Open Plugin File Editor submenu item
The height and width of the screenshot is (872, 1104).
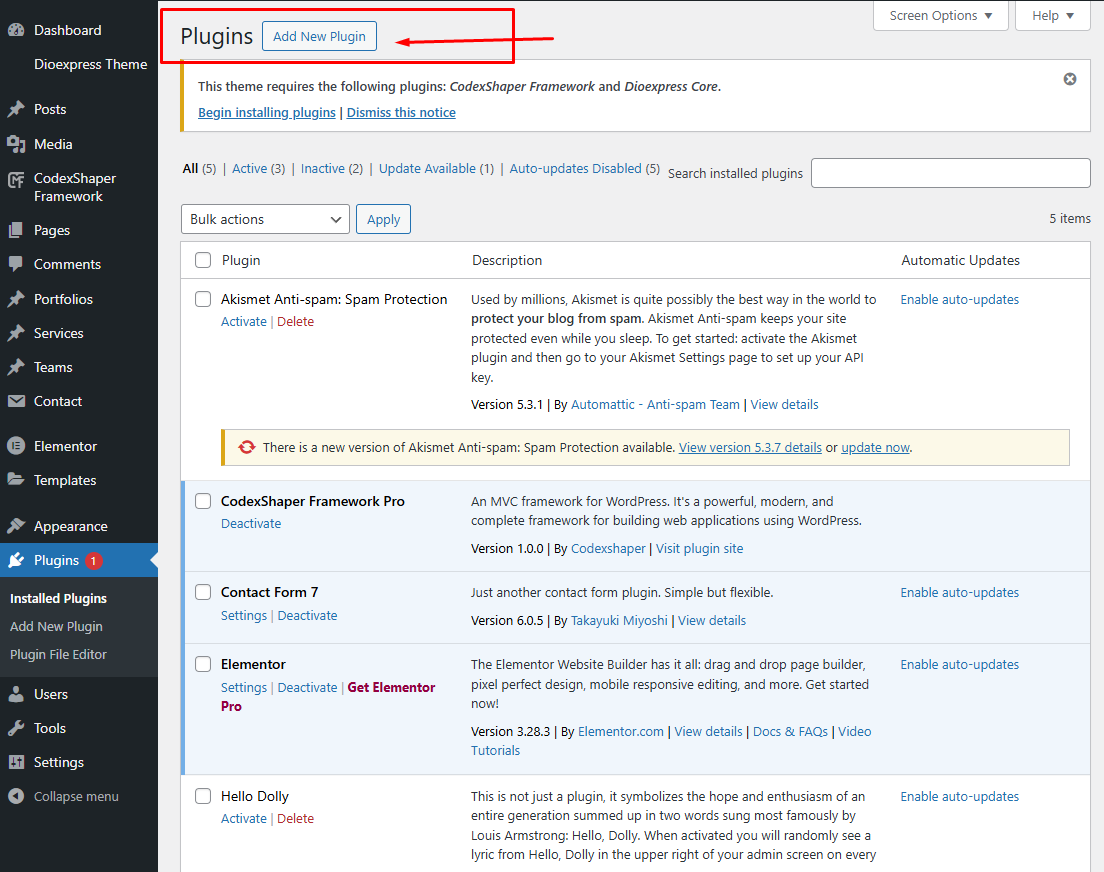pyautogui.click(x=58, y=654)
